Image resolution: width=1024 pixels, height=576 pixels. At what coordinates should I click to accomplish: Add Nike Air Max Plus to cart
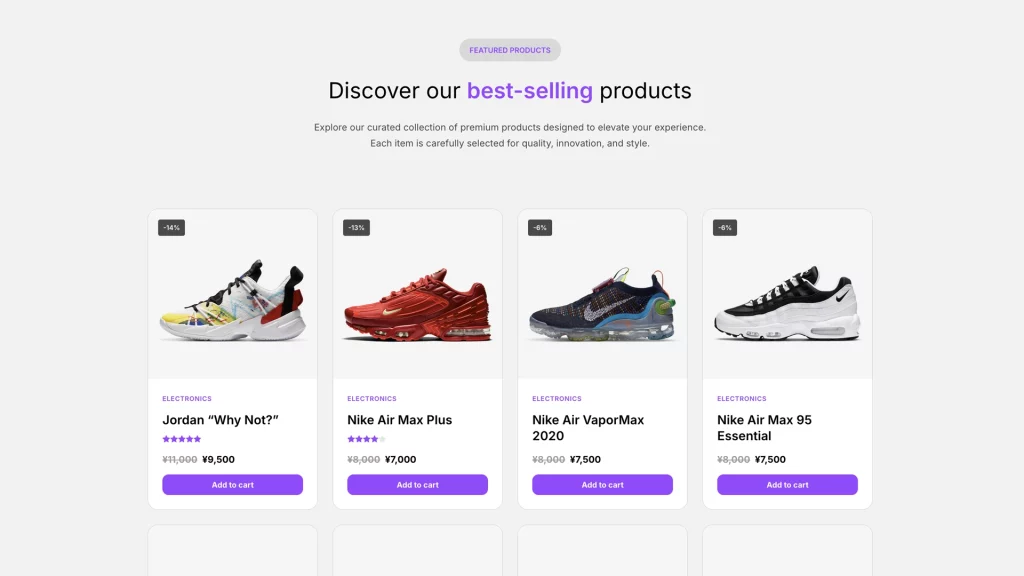(417, 485)
